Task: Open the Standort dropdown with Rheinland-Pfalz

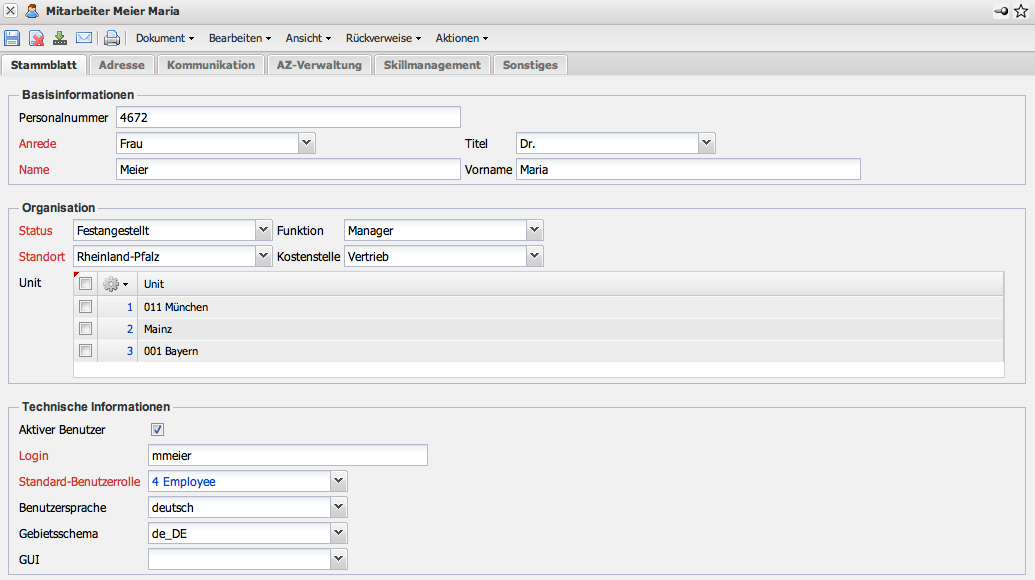Action: tap(264, 257)
